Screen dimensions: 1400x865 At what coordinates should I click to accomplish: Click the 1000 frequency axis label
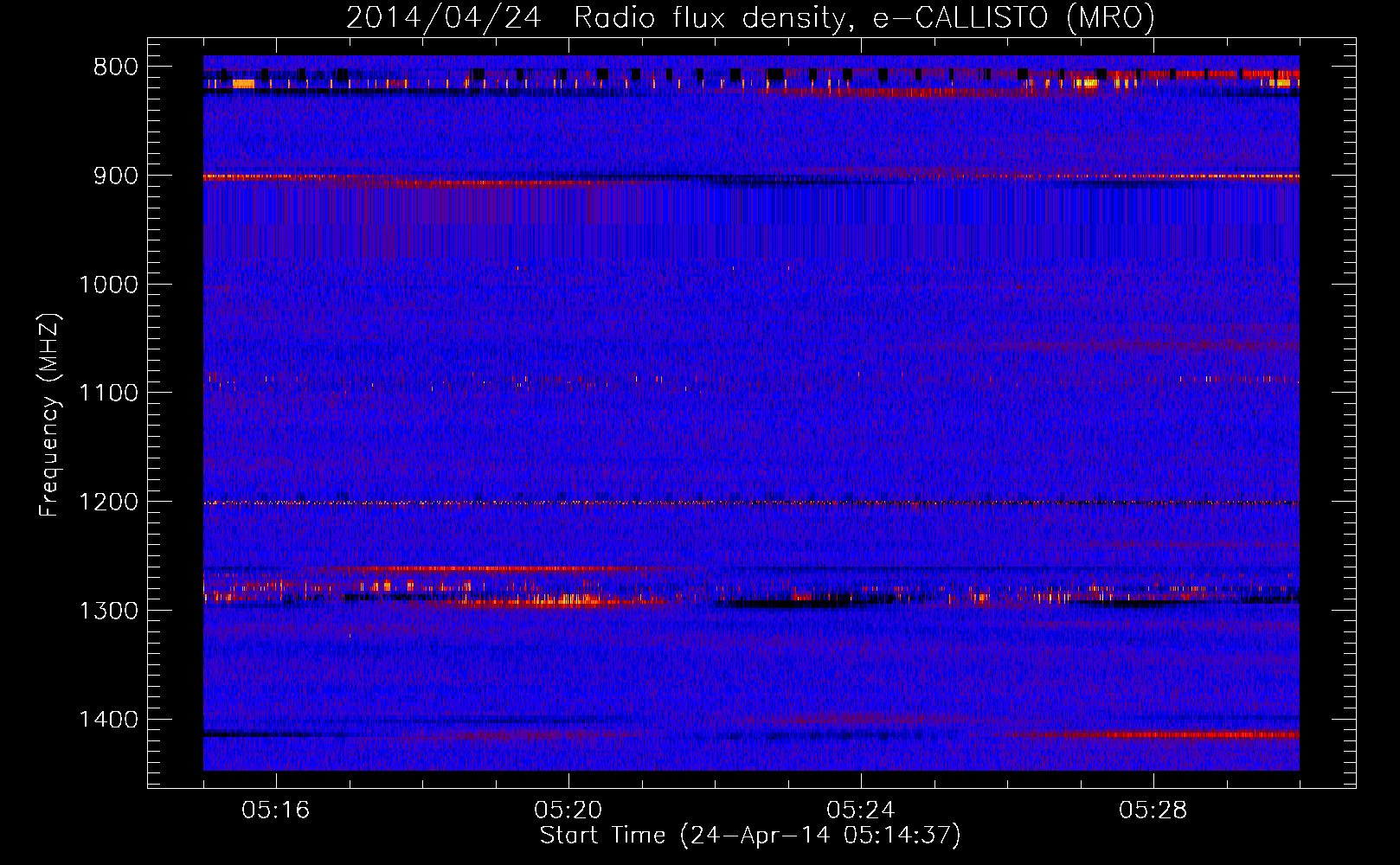(x=108, y=285)
